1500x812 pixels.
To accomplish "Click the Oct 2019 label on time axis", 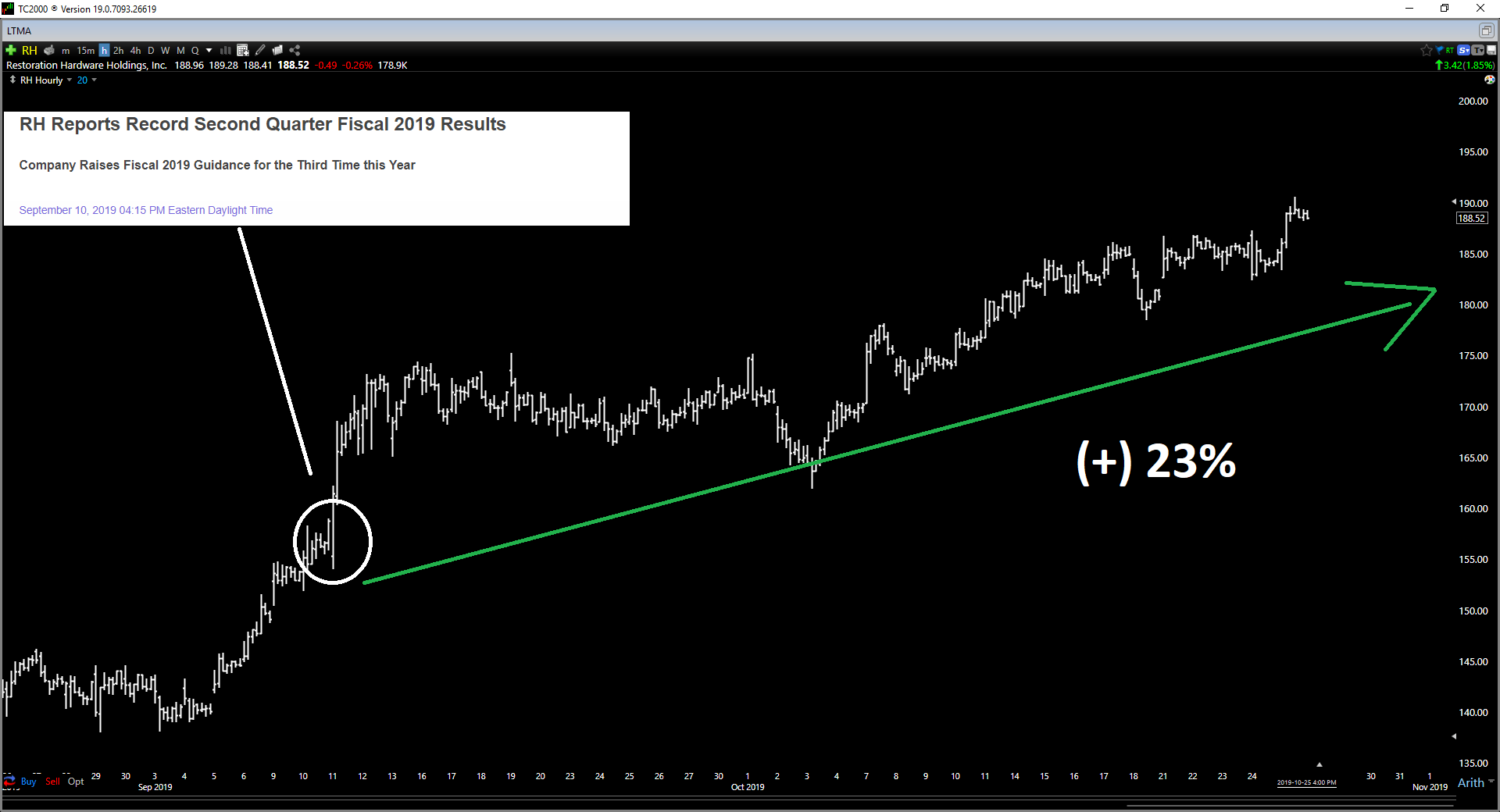I will pos(748,787).
